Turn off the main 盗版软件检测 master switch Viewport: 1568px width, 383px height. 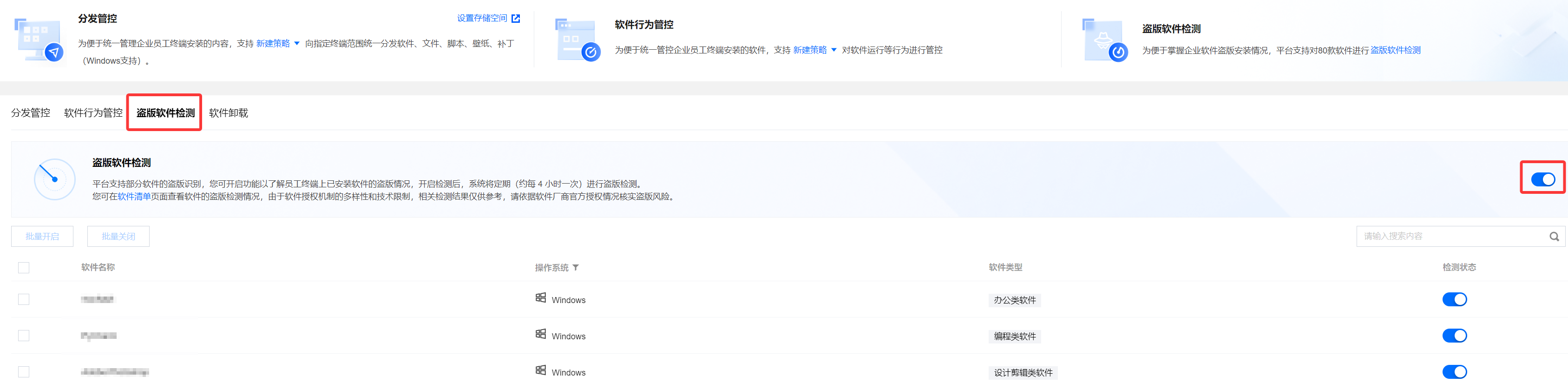pyautogui.click(x=1542, y=179)
